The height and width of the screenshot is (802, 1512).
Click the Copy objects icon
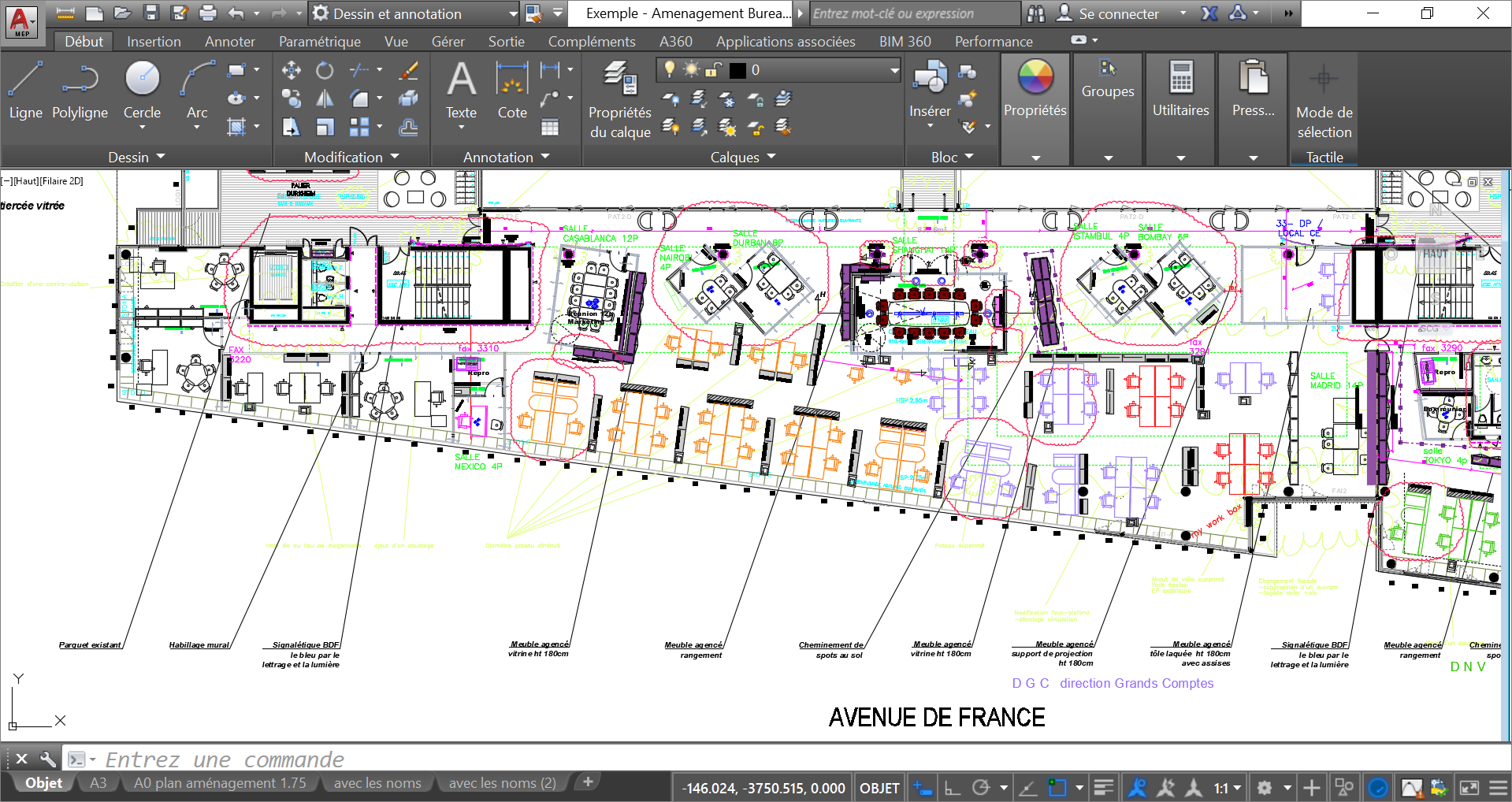click(292, 98)
